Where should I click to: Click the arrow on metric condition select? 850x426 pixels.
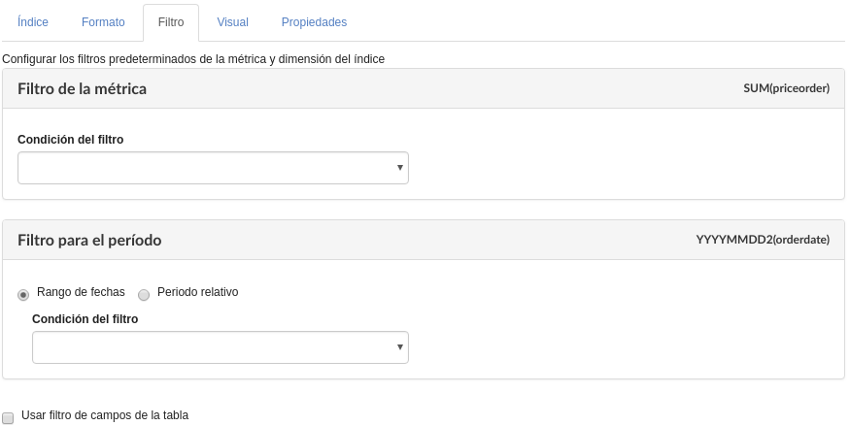(x=400, y=168)
